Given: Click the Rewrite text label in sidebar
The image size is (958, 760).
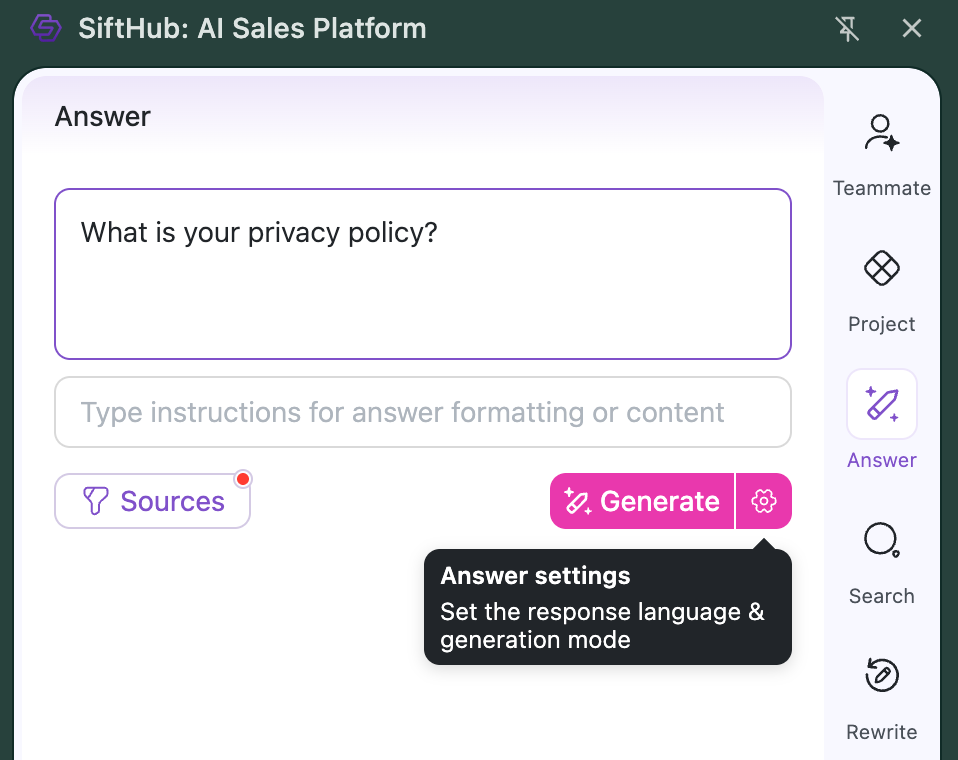Looking at the screenshot, I should [x=881, y=732].
